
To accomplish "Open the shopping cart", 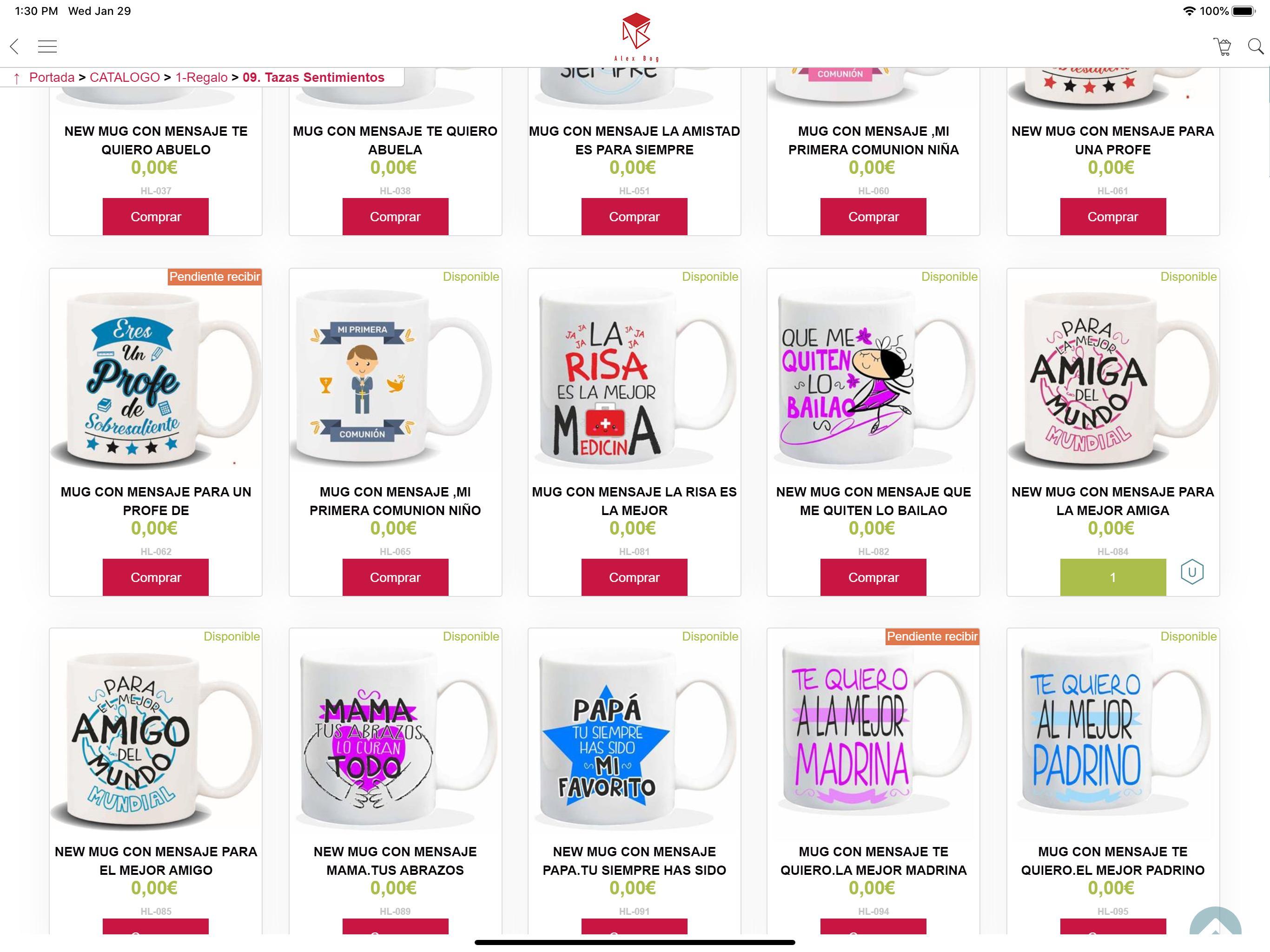I will click(x=1222, y=46).
